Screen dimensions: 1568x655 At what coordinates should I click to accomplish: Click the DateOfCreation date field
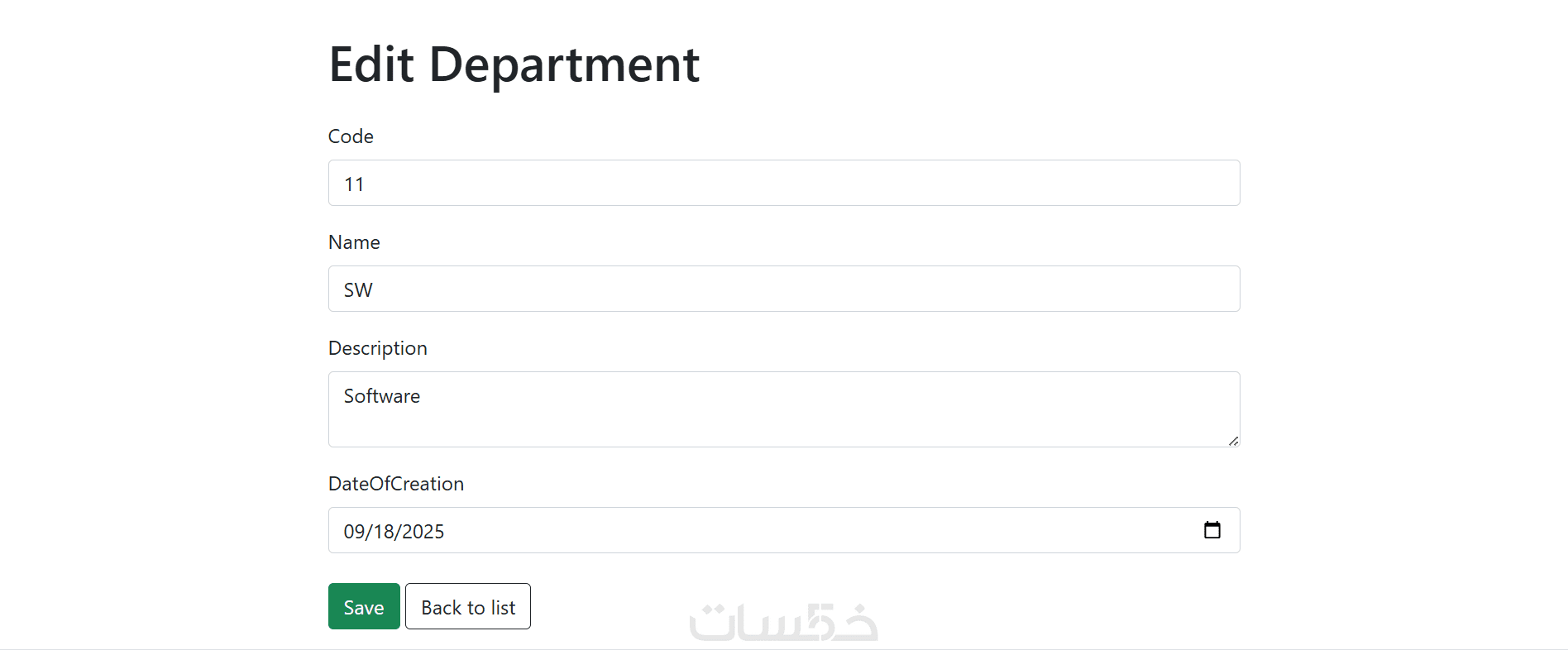pyautogui.click(x=744, y=530)
